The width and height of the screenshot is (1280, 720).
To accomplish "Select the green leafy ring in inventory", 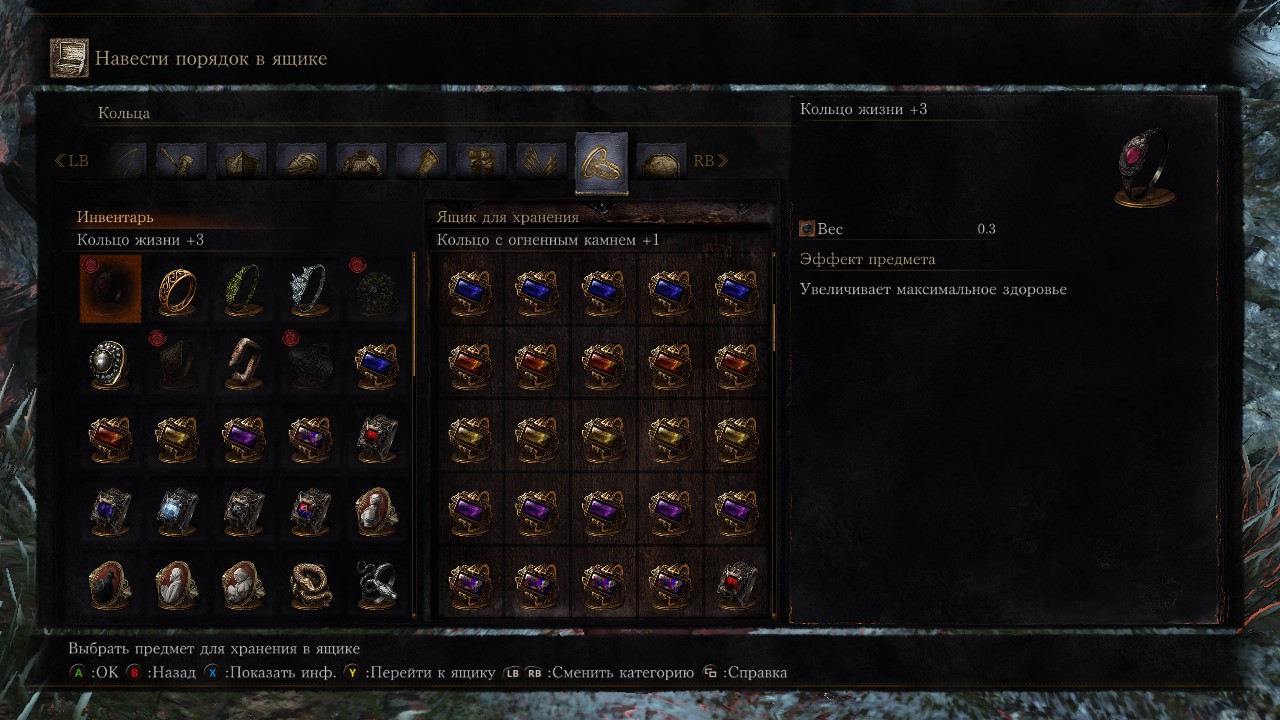I will [243, 289].
